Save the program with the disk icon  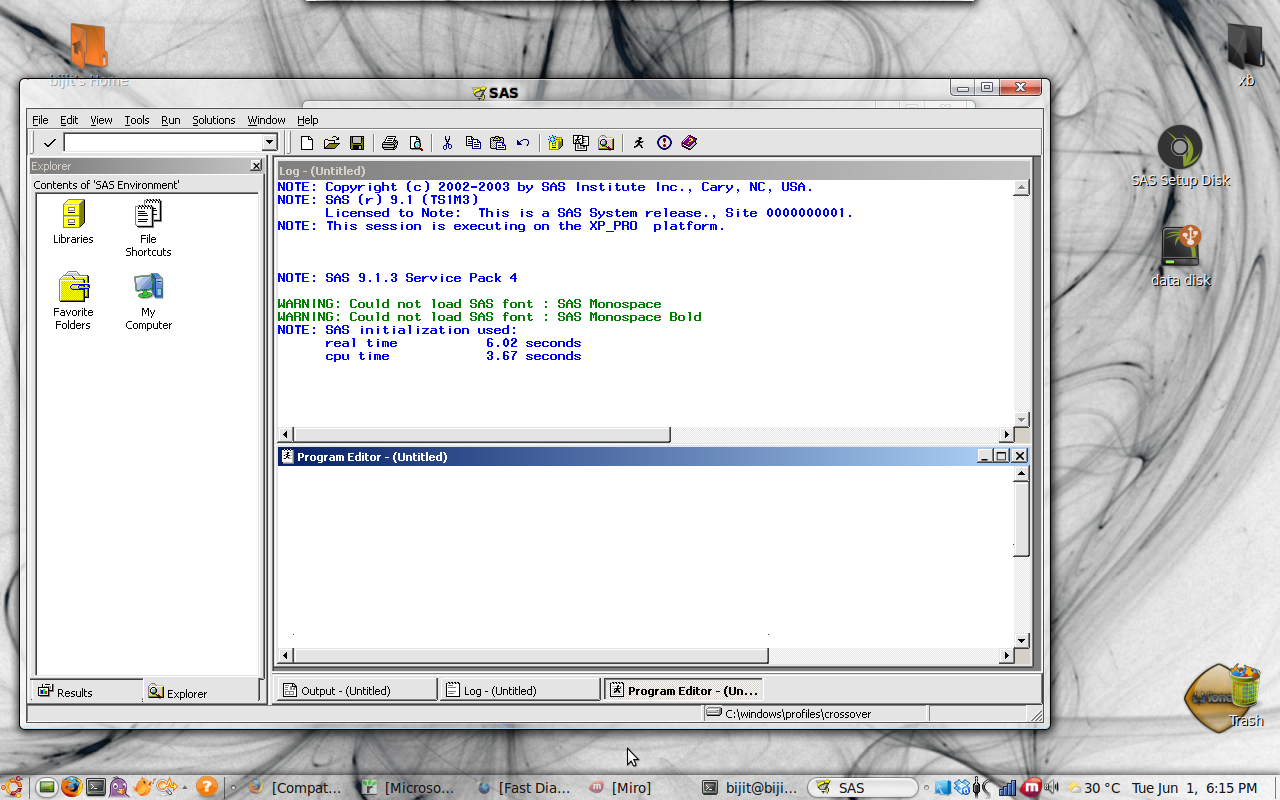click(356, 142)
